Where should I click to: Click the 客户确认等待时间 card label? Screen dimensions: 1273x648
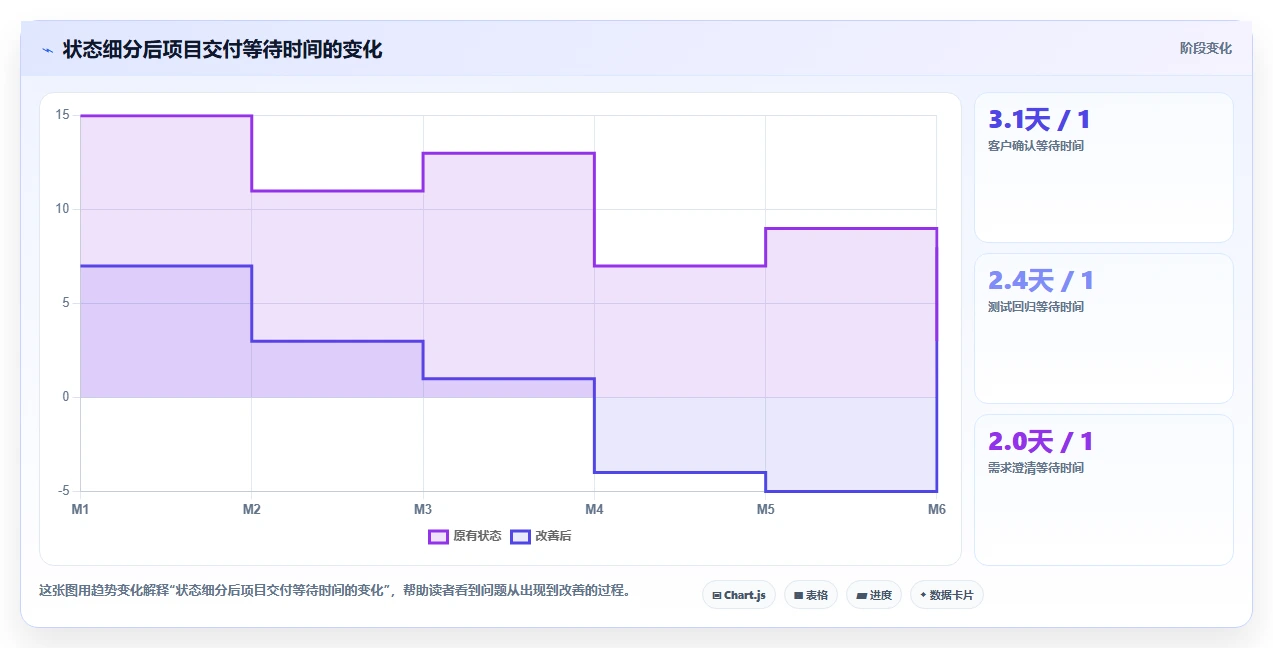[1035, 146]
